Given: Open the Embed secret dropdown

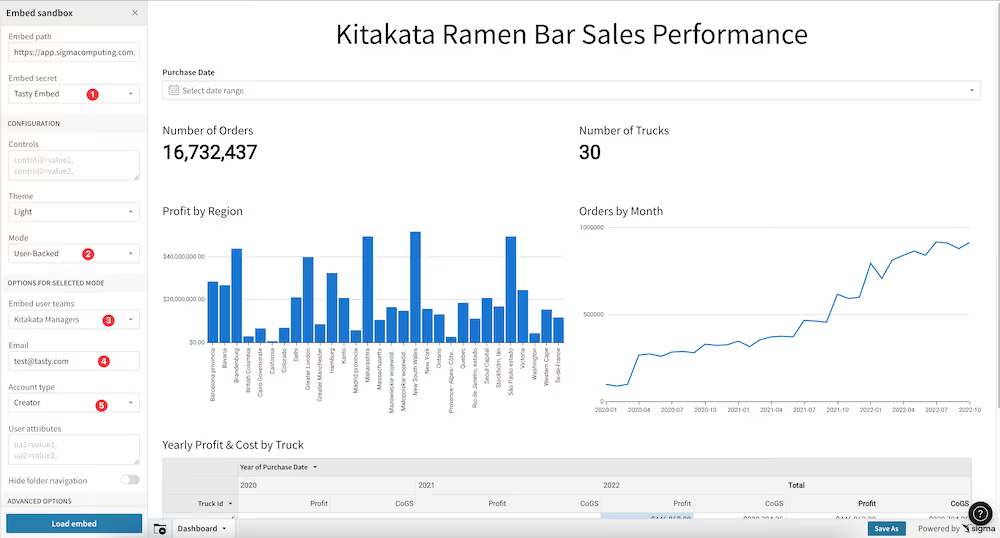Looking at the screenshot, I should click(74, 94).
